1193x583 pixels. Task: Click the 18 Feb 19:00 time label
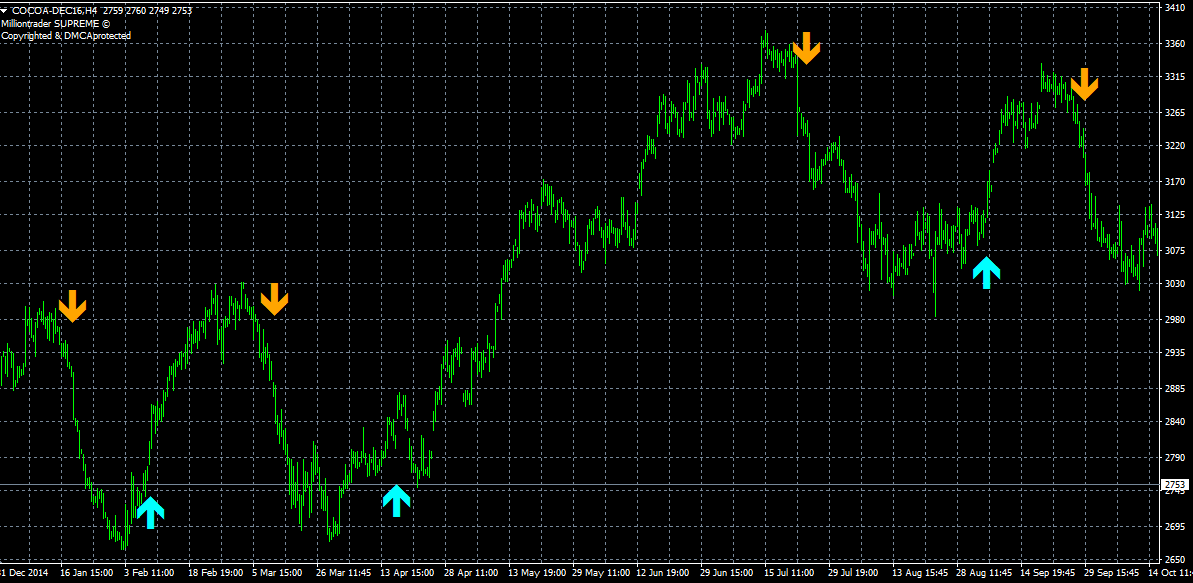(215, 572)
